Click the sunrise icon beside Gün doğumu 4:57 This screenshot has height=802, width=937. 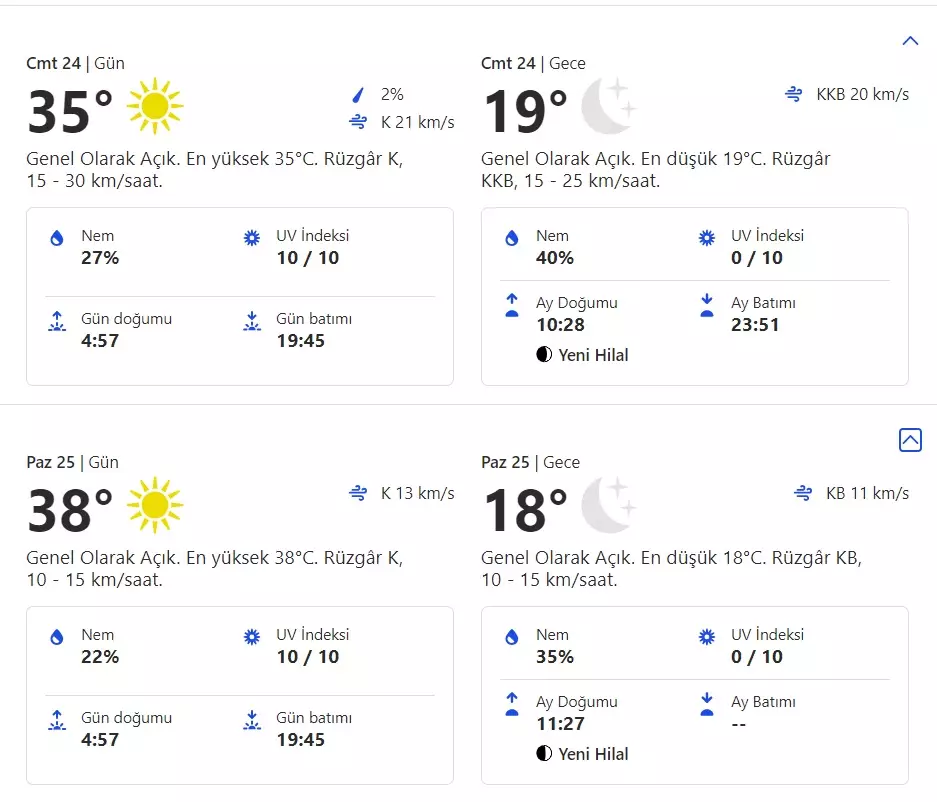(58, 320)
